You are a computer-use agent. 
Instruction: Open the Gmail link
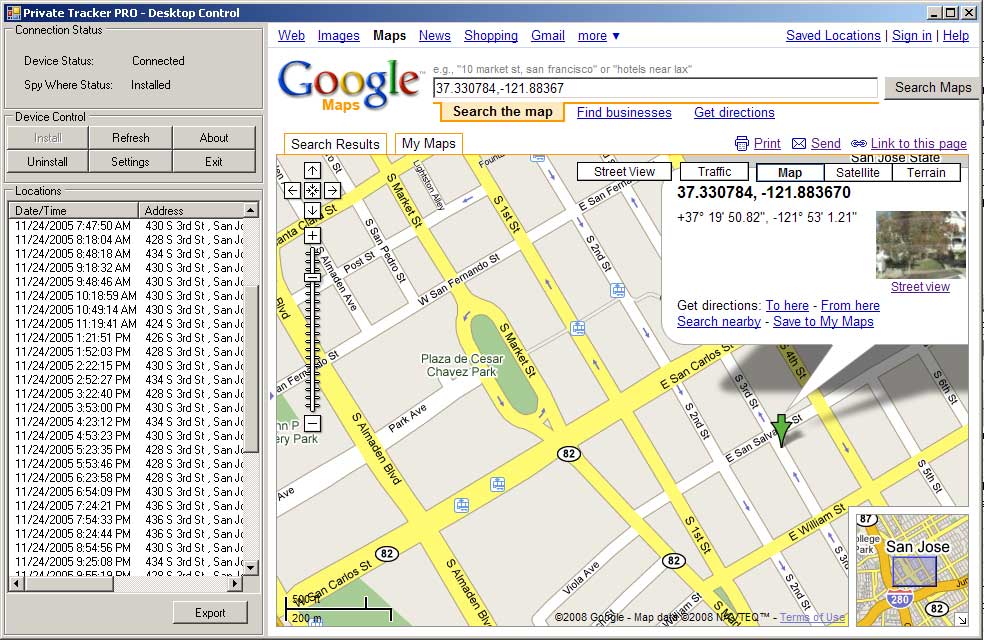point(548,36)
